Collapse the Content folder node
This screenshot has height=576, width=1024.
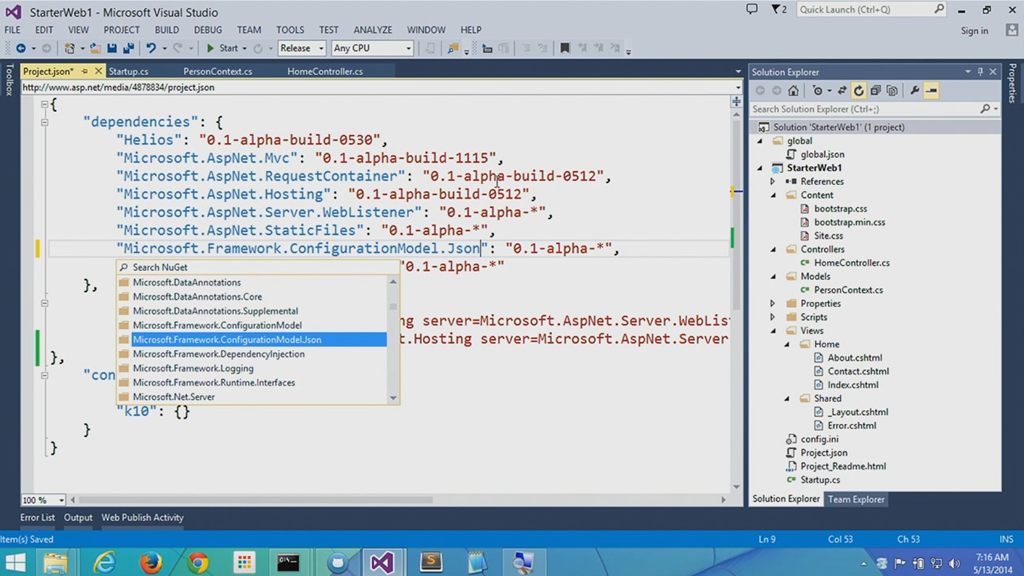[773, 195]
